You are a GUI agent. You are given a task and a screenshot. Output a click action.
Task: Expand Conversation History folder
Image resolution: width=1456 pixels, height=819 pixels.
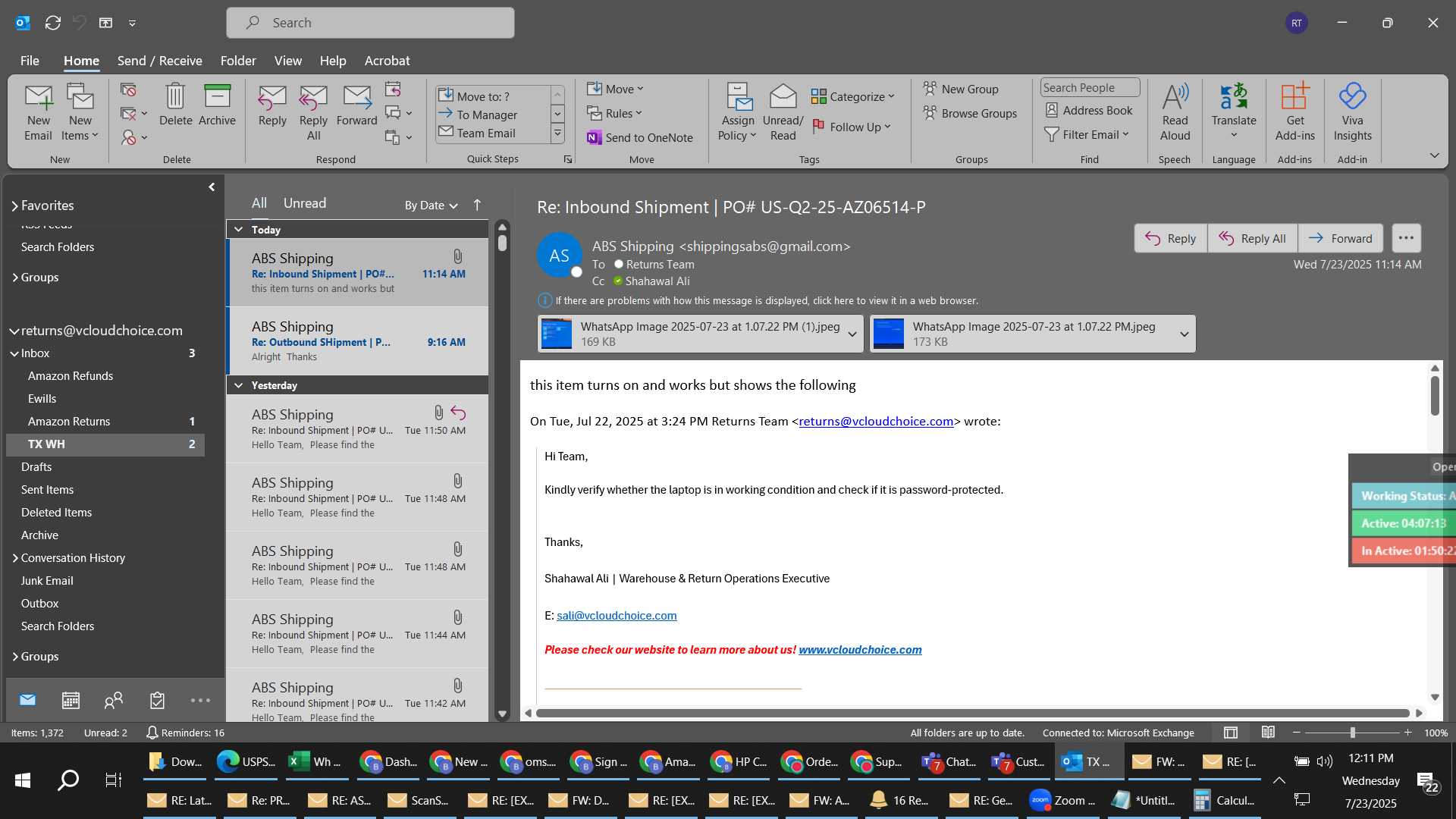(x=14, y=558)
